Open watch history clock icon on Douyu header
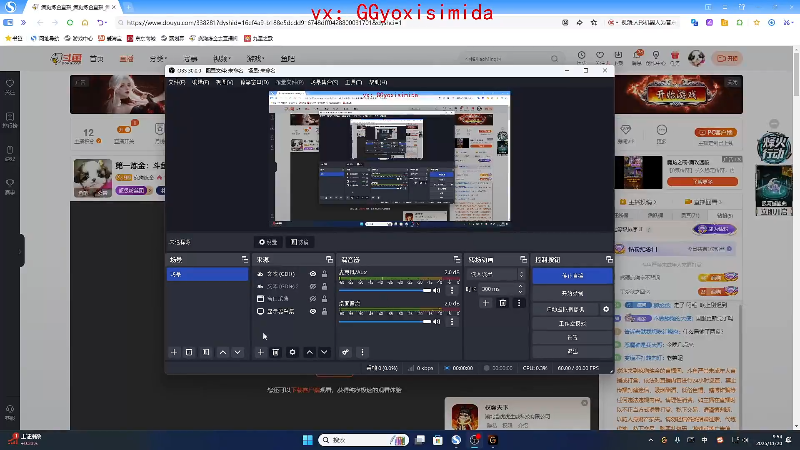The image size is (800, 450). [x=581, y=56]
